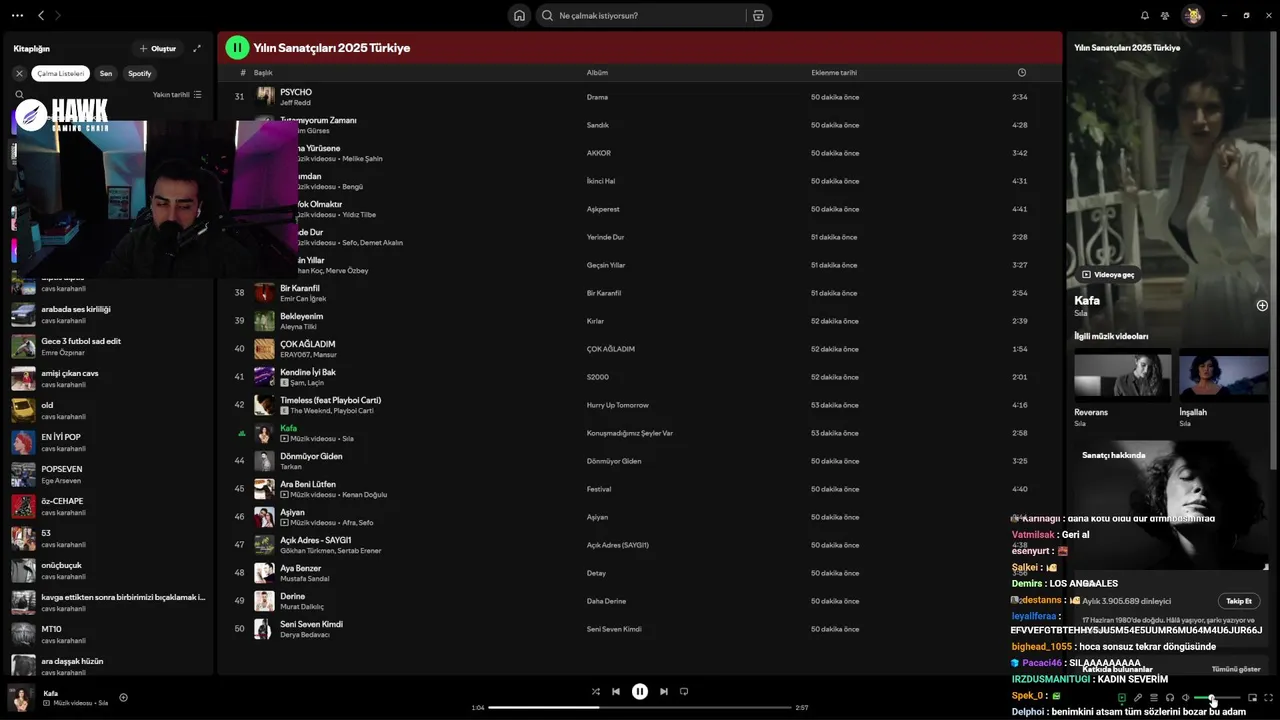1280x720 pixels.
Task: Play the Seni Seven Kimdi track
Action: 639,629
